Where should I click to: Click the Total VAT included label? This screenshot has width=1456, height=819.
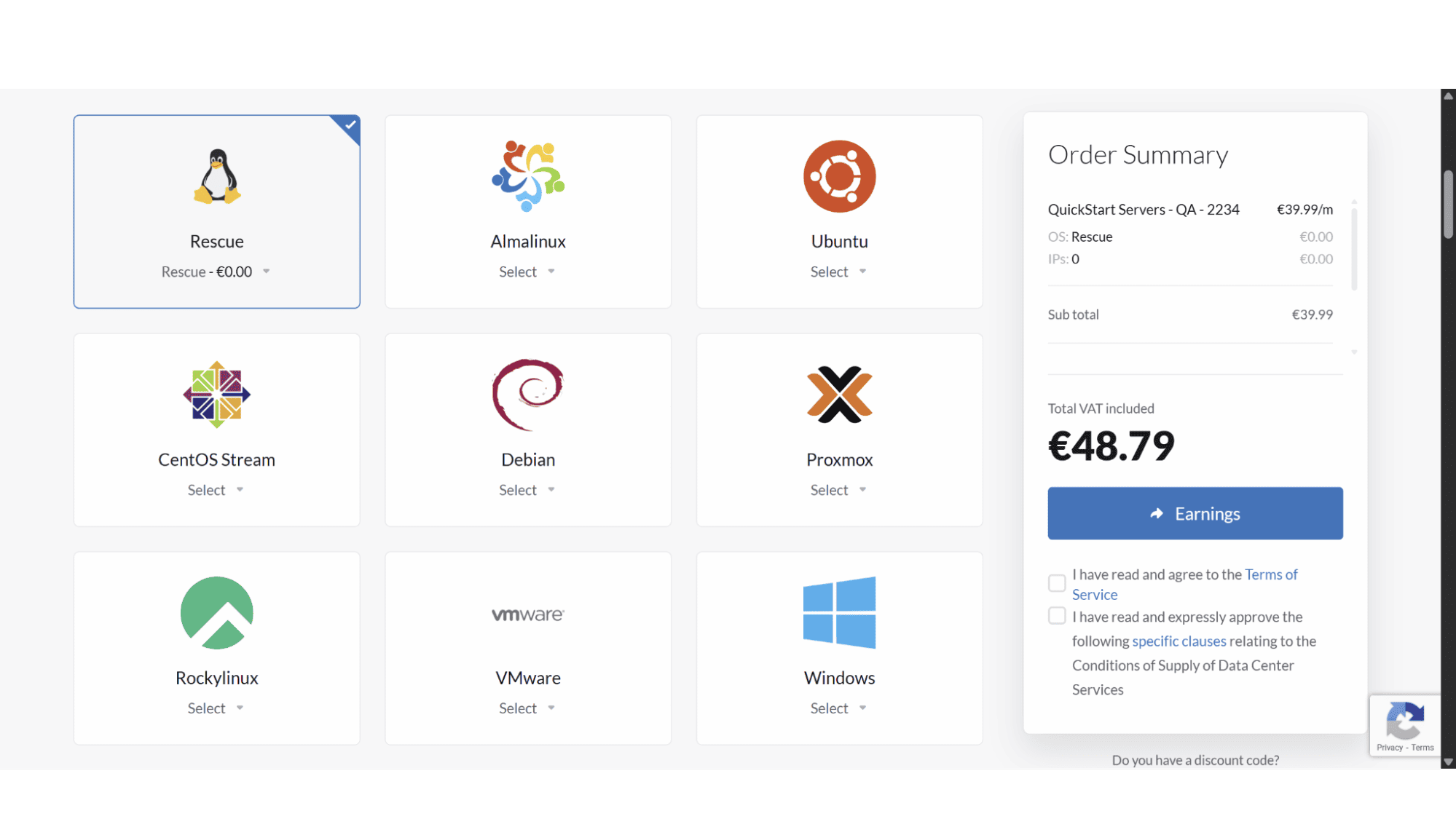(x=1101, y=408)
